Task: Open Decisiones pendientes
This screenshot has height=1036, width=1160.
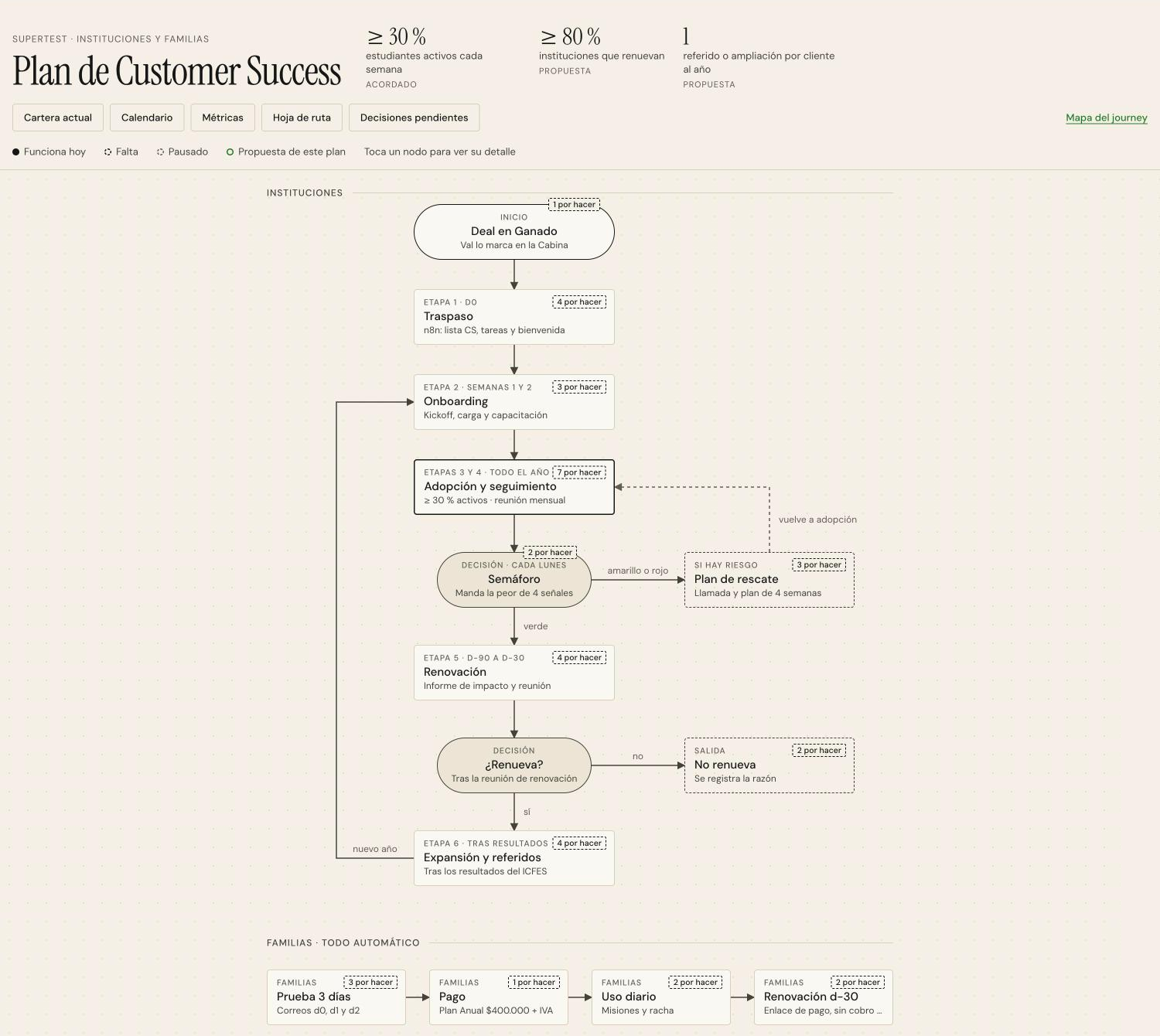Action: [414, 118]
